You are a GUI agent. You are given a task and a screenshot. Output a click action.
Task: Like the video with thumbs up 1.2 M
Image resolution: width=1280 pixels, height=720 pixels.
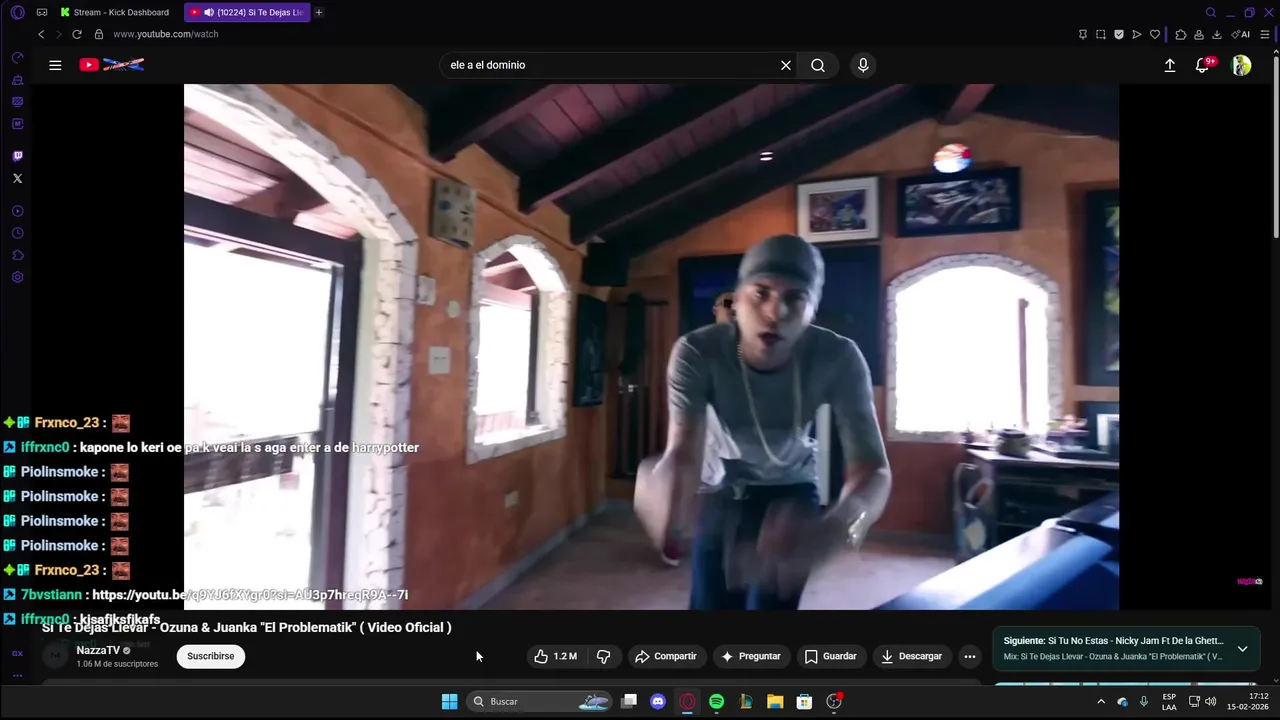click(x=556, y=656)
